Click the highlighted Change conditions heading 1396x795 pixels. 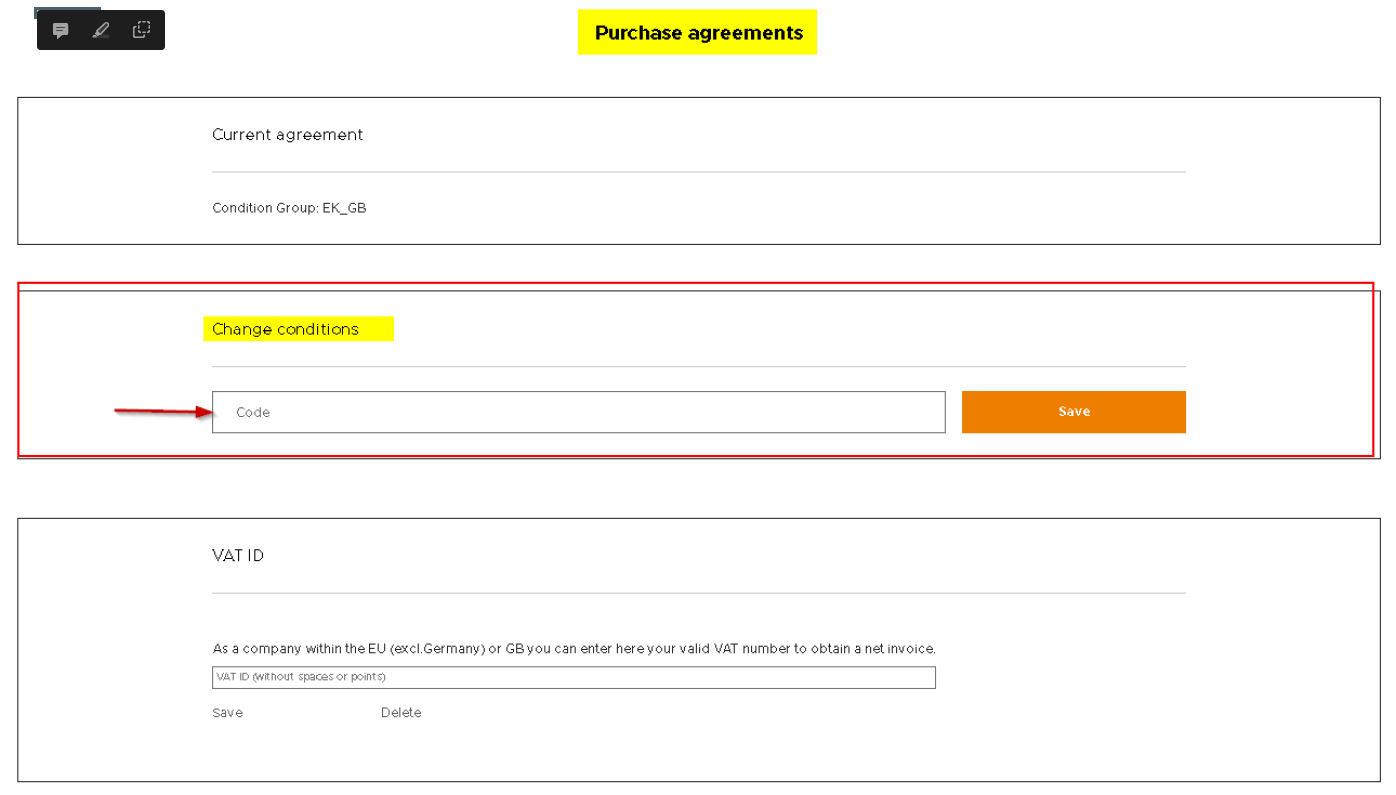pyautogui.click(x=285, y=329)
